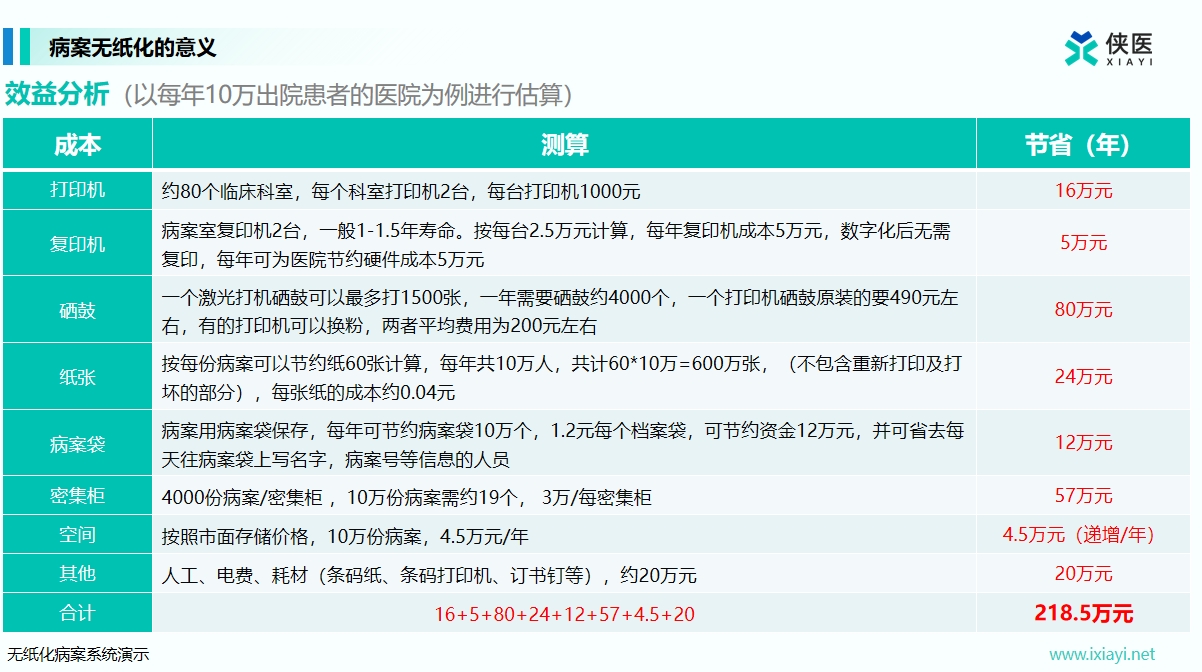Click the 5万元 savings value
Image resolution: width=1202 pixels, height=672 pixels.
point(1083,243)
